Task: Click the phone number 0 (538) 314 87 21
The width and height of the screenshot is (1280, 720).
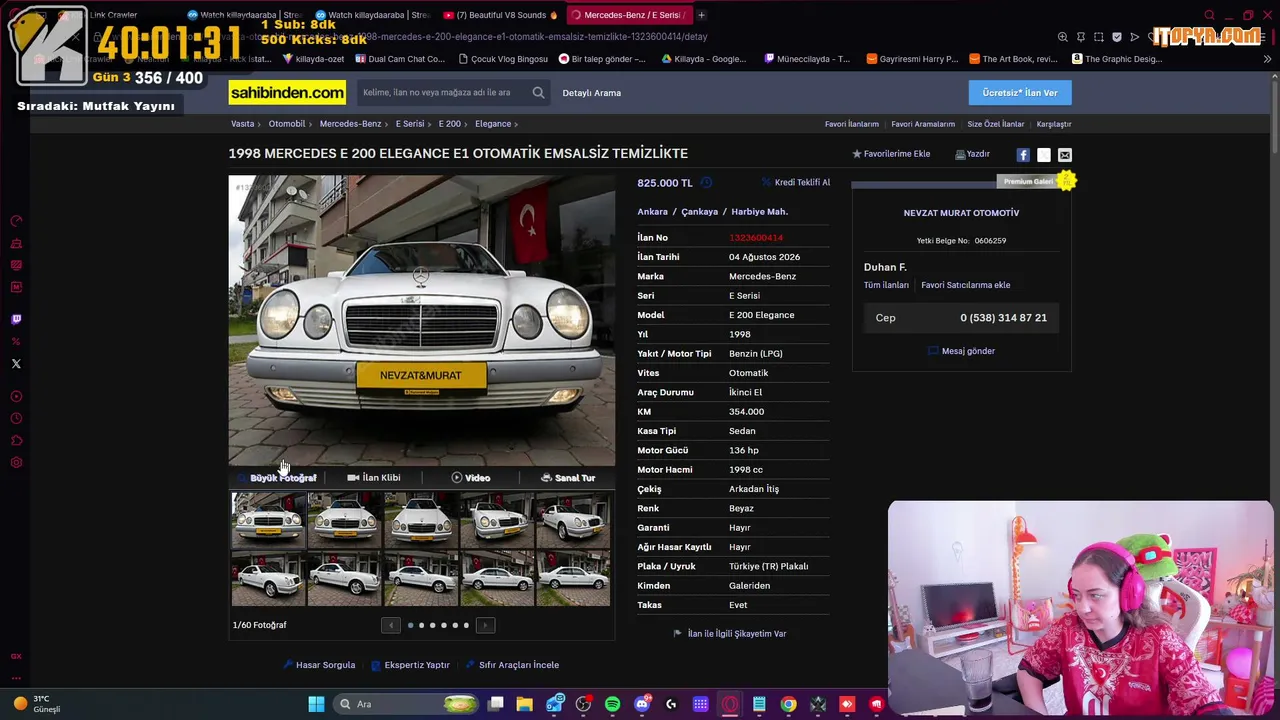Action: click(1004, 318)
